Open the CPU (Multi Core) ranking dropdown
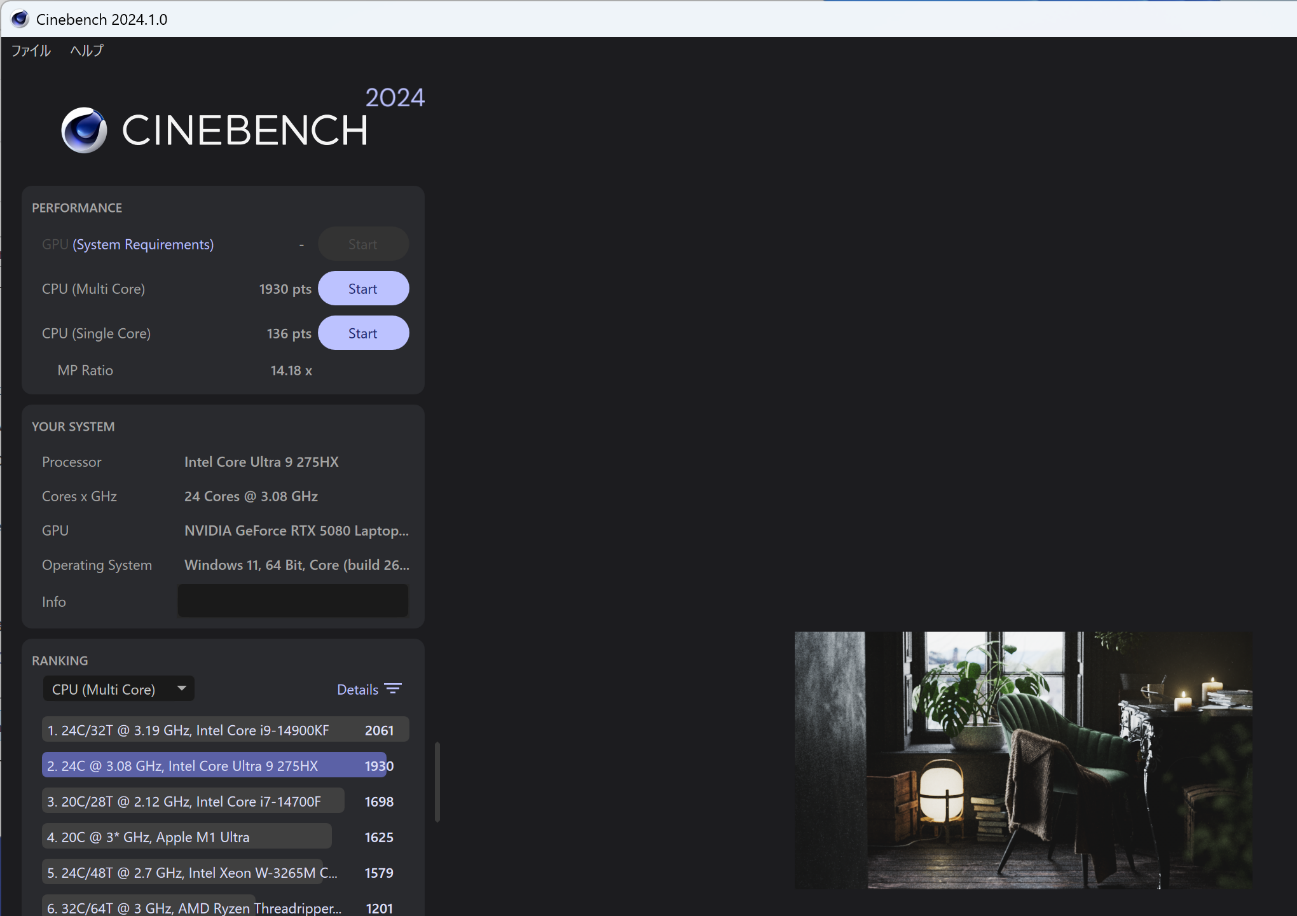 point(119,689)
